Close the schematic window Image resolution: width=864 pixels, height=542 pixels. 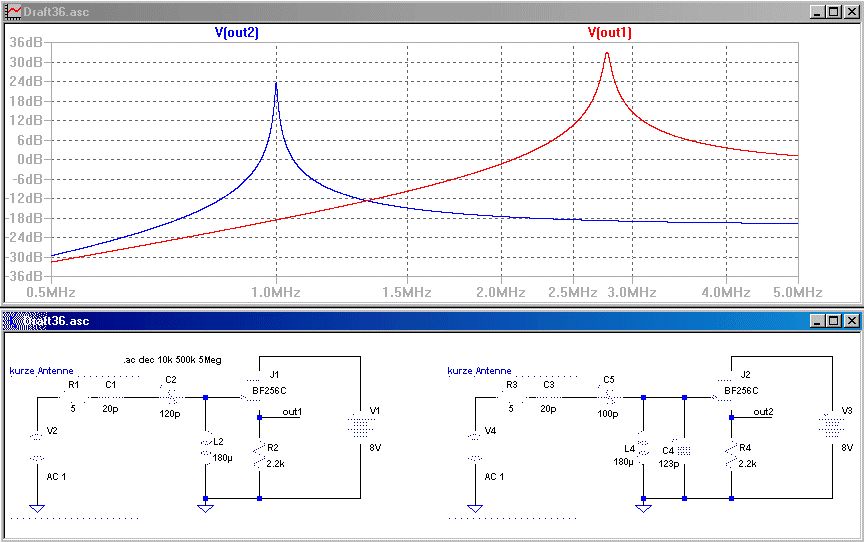tap(851, 321)
